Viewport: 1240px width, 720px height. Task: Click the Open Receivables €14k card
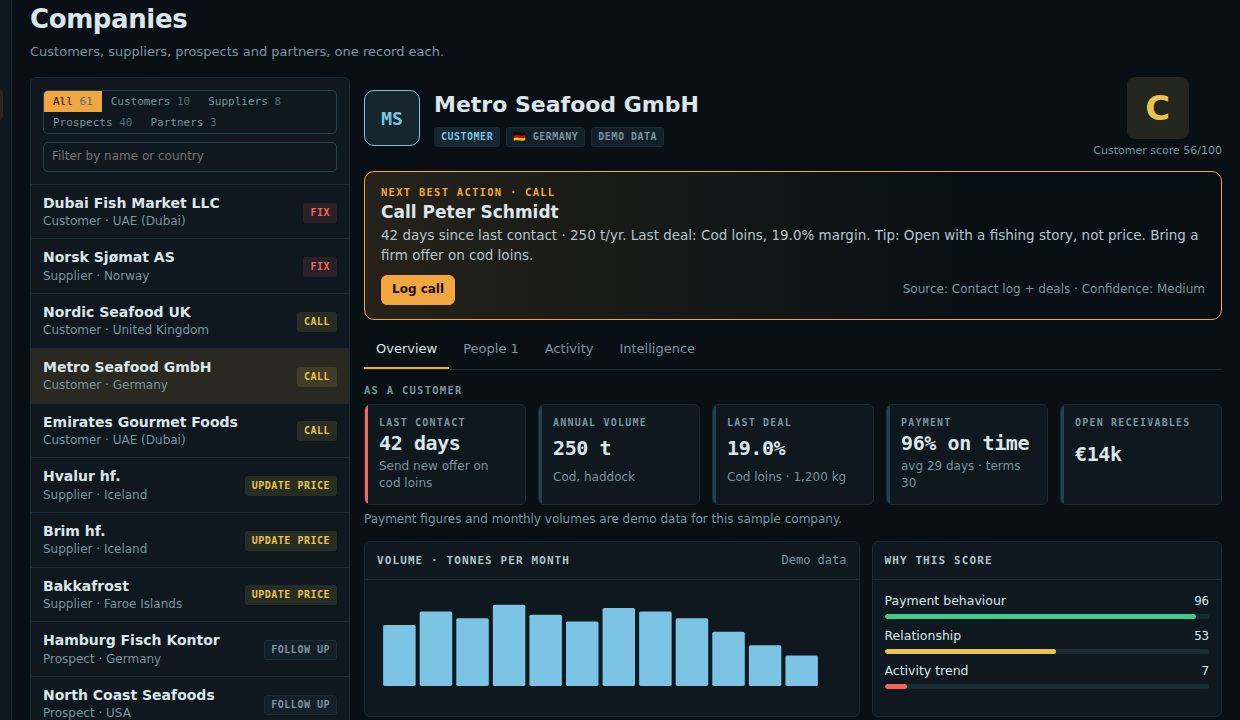1141,454
